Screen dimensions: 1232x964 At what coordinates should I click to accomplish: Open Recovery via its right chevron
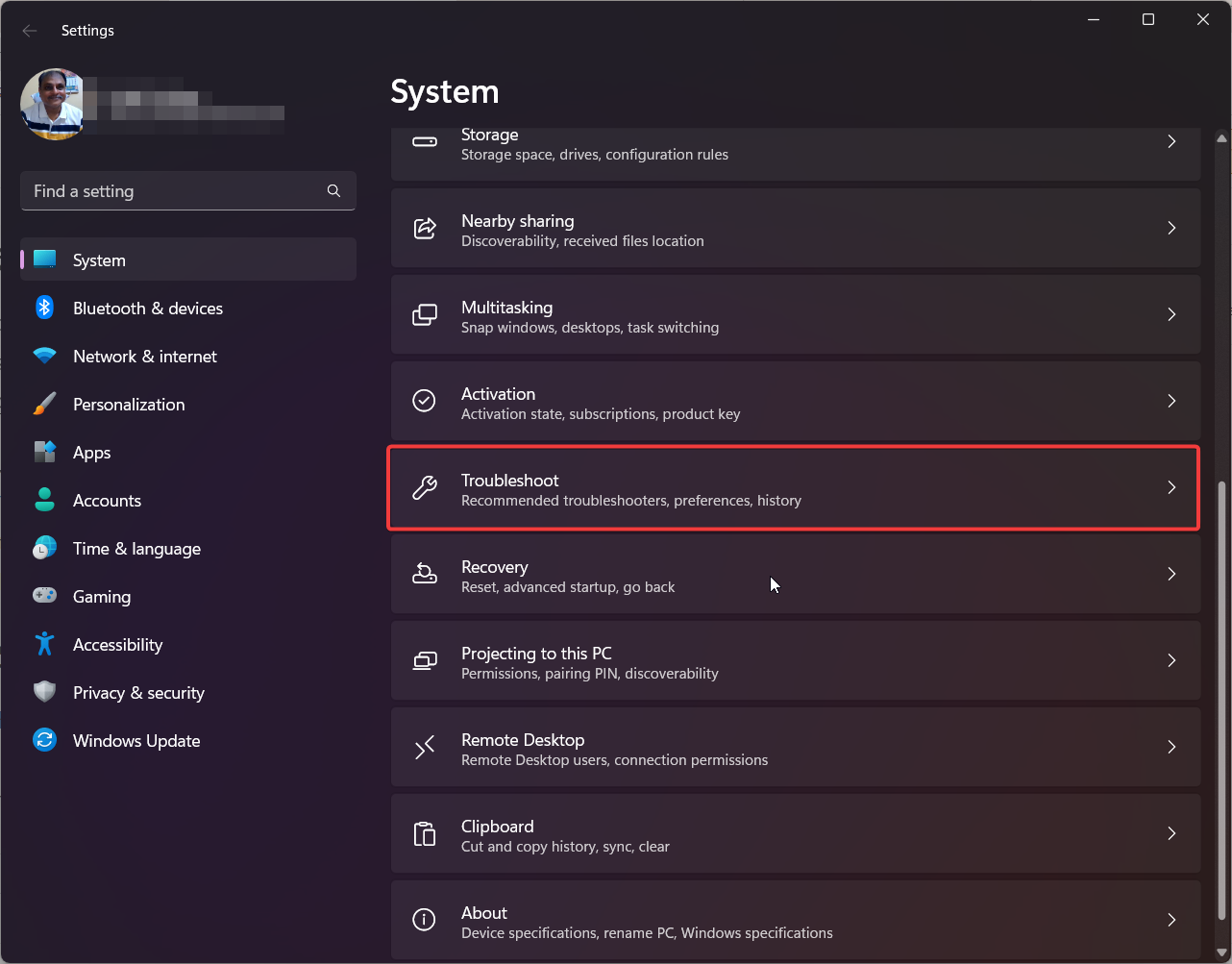[x=1171, y=574]
